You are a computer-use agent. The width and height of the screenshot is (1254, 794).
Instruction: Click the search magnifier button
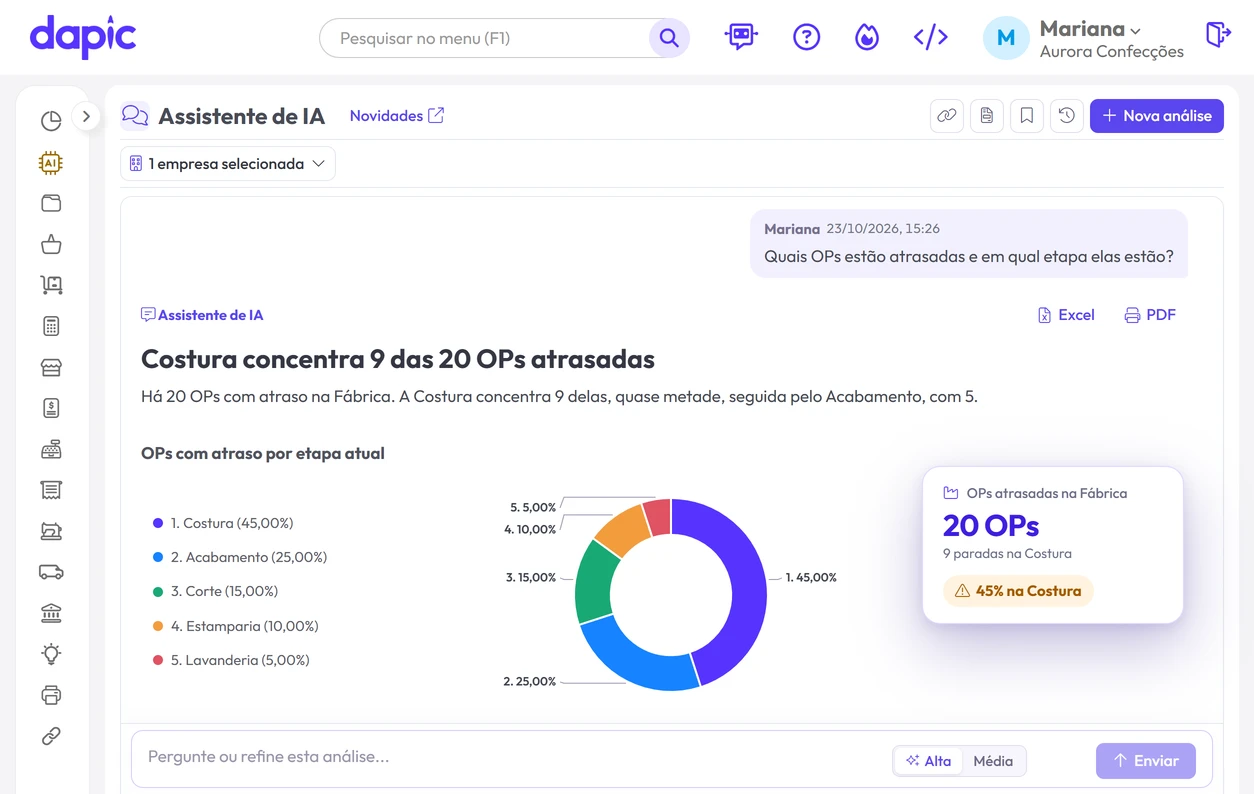click(669, 38)
